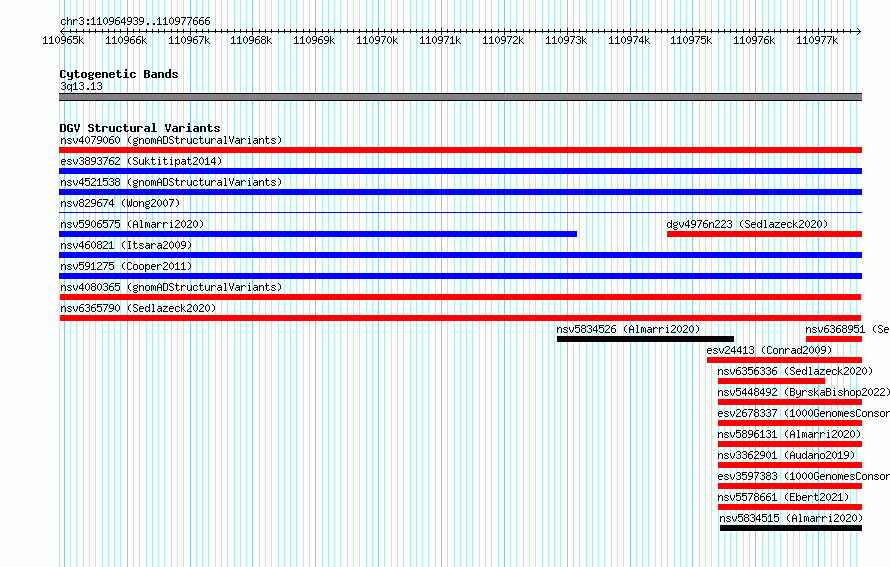The height and width of the screenshot is (567, 890).
Task: Click the red bar of nsv6365790
Action: click(460, 318)
